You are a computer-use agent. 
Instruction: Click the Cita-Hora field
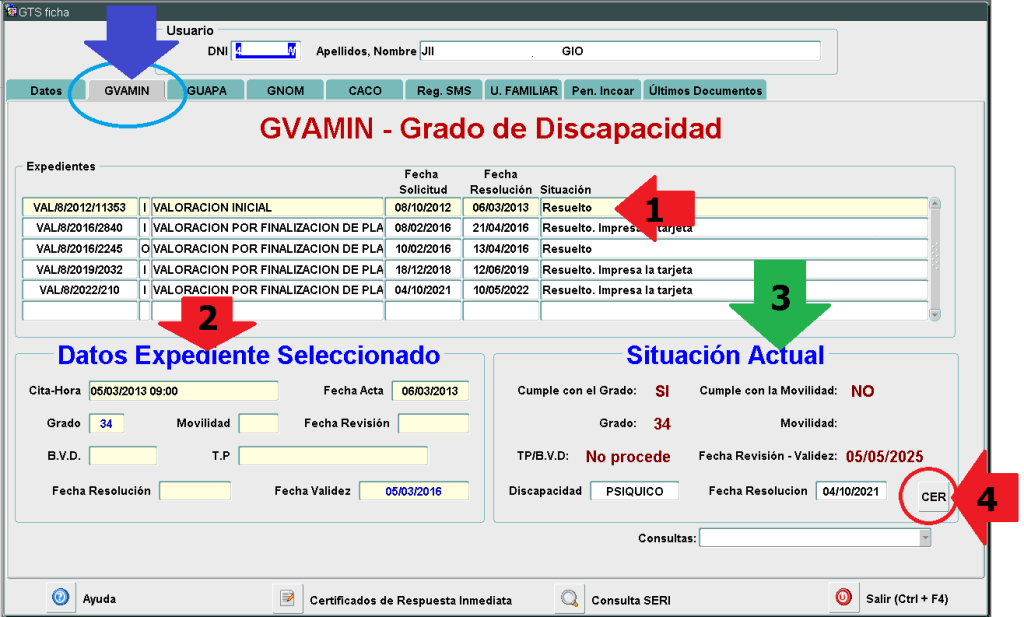(183, 391)
